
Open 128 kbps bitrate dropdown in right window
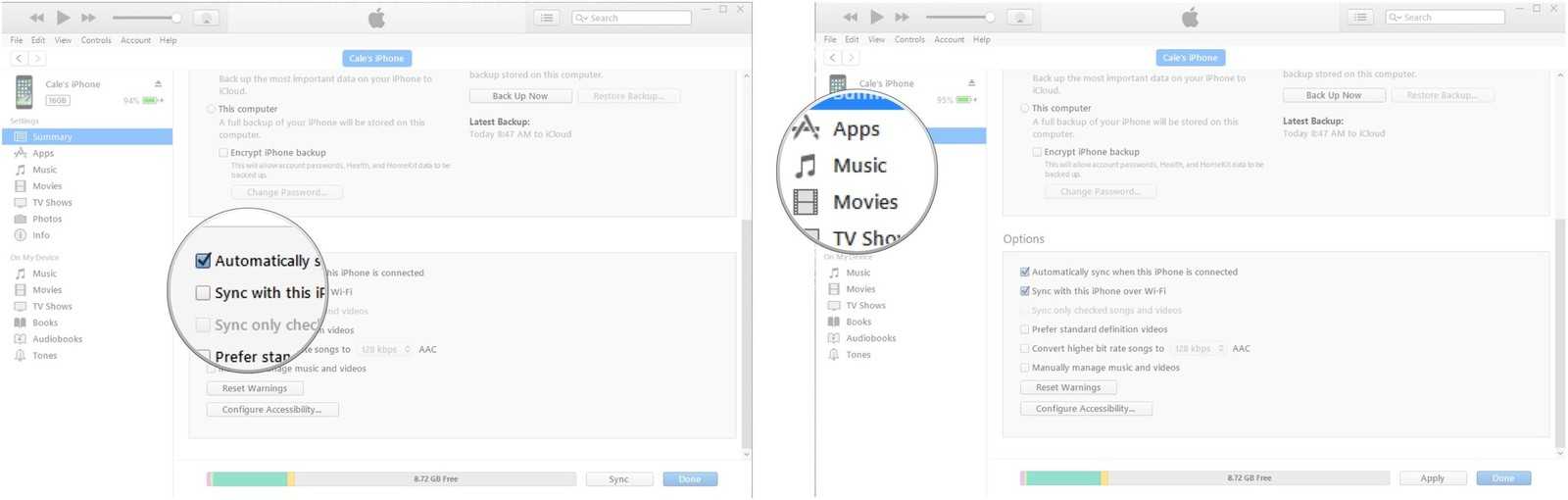pos(1199,349)
